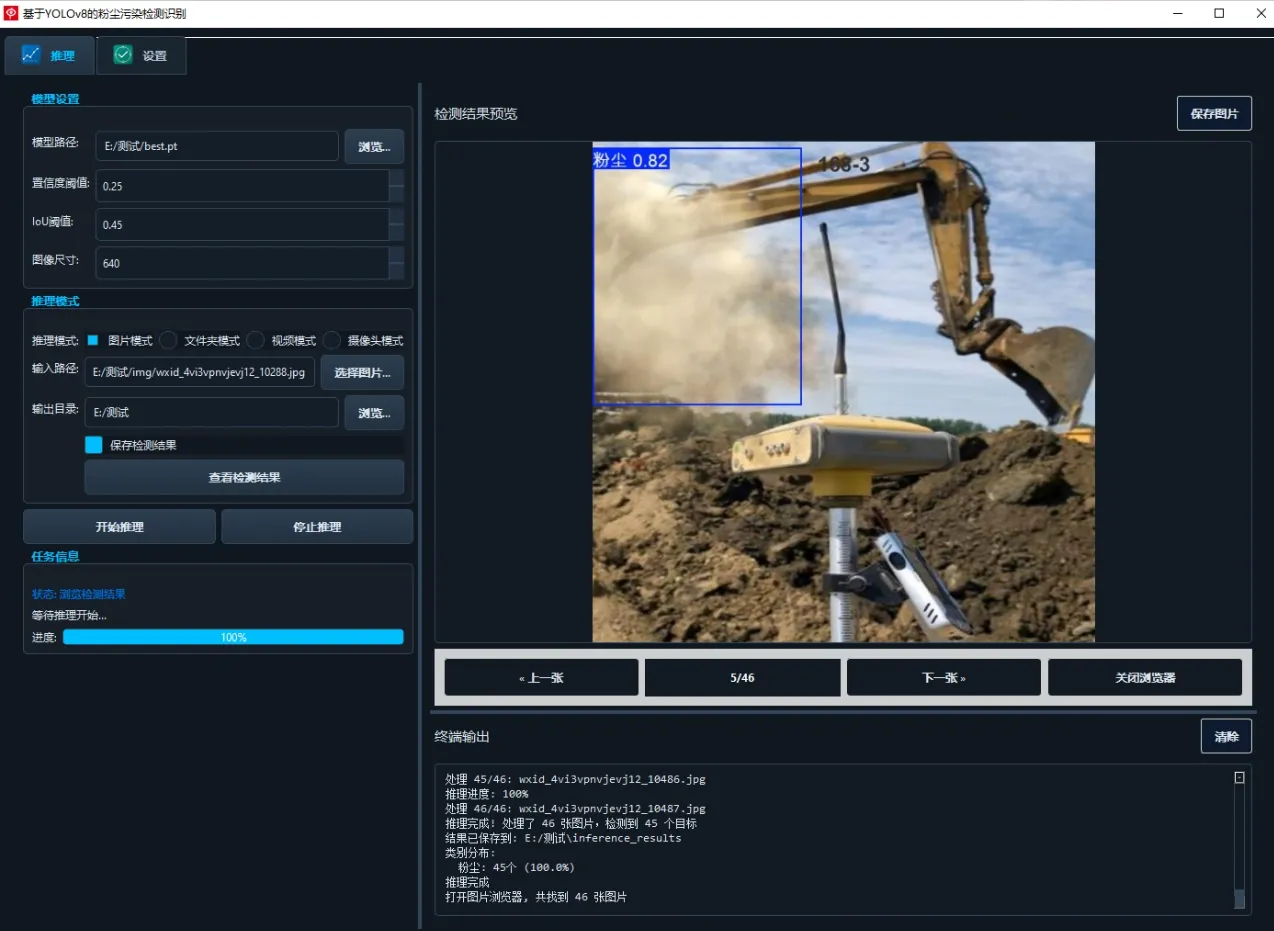Decrease IoU阈值 with the down arrow

(397, 232)
